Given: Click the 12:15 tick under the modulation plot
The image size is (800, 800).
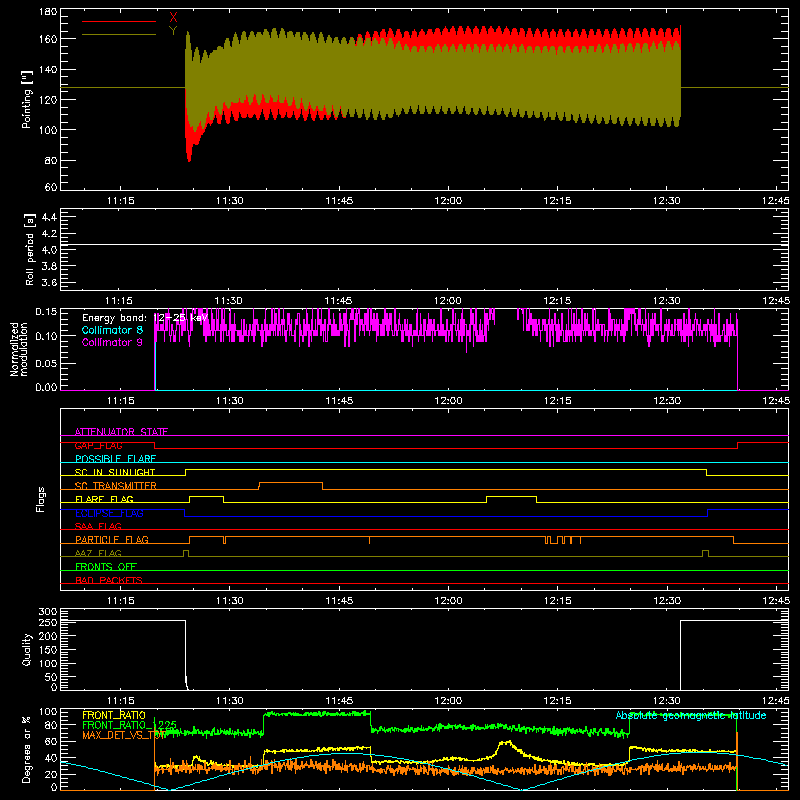Looking at the screenshot, I should (558, 401).
